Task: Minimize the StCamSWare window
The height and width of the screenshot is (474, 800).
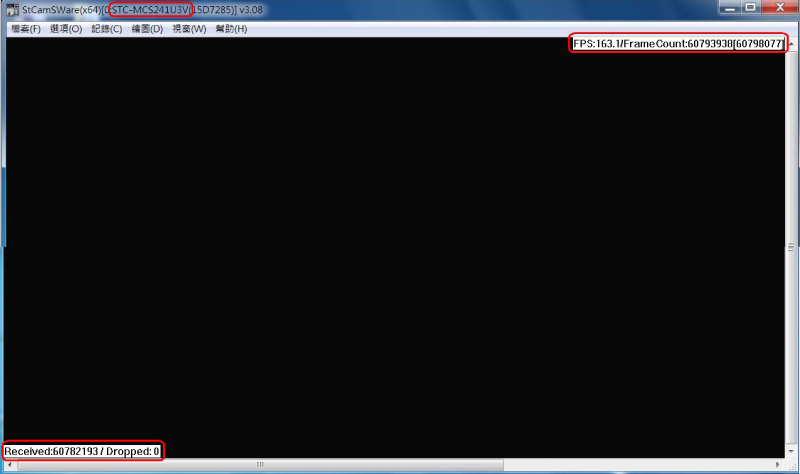Action: pyautogui.click(x=727, y=8)
